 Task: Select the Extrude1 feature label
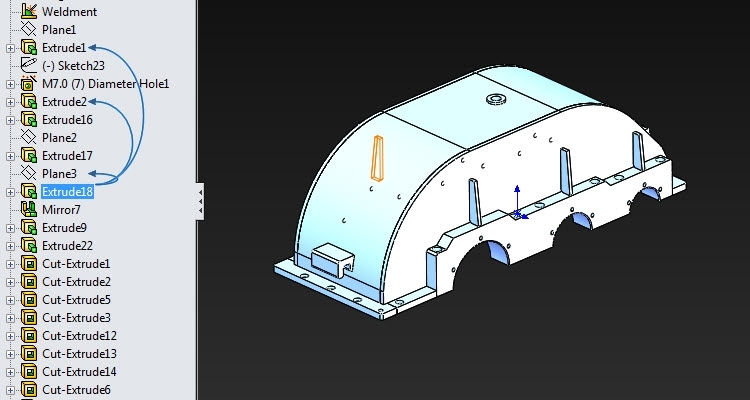point(64,48)
